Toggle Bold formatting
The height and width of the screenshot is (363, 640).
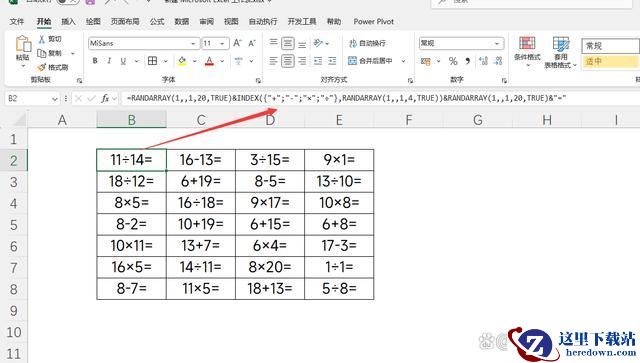pyautogui.click(x=95, y=61)
